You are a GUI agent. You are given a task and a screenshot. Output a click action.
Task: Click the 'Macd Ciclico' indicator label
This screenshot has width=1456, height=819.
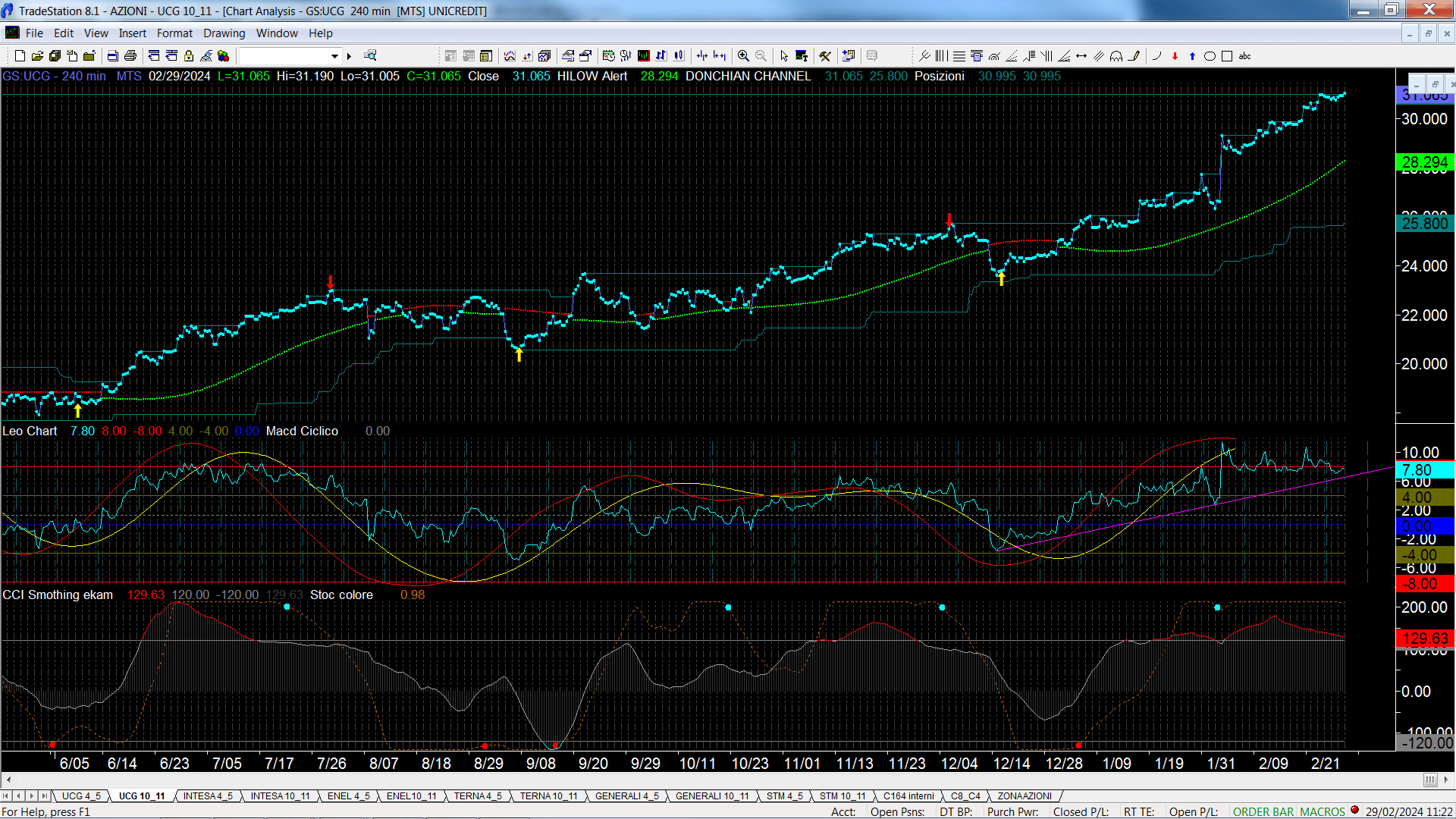(x=302, y=431)
